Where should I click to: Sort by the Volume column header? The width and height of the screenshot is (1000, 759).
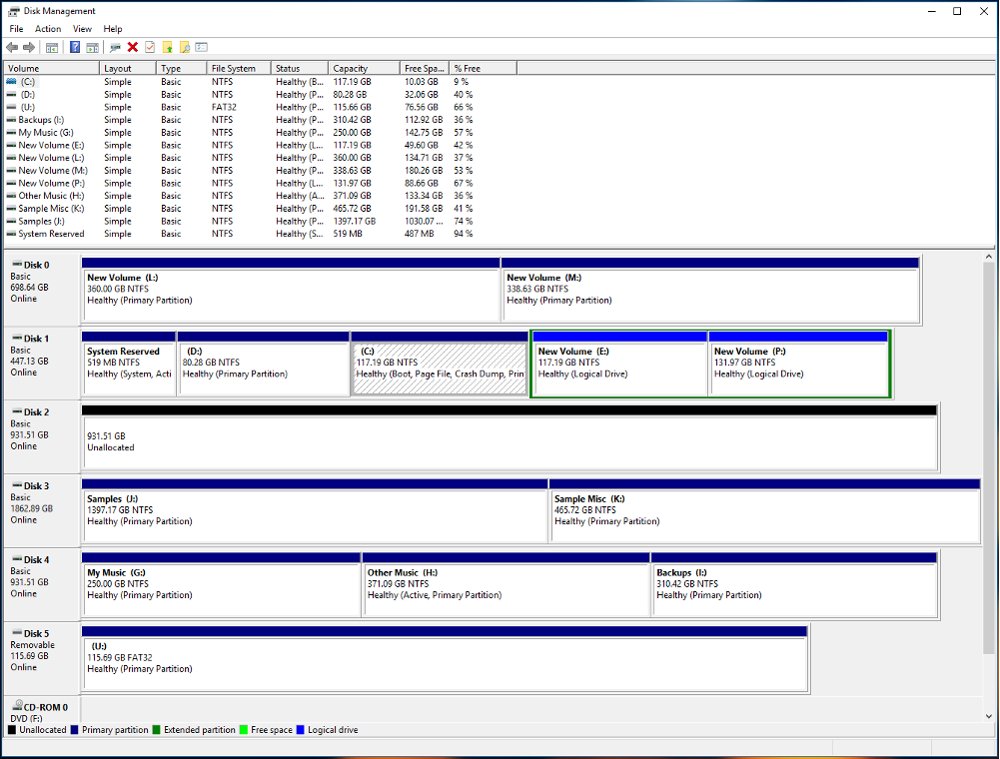pos(52,68)
